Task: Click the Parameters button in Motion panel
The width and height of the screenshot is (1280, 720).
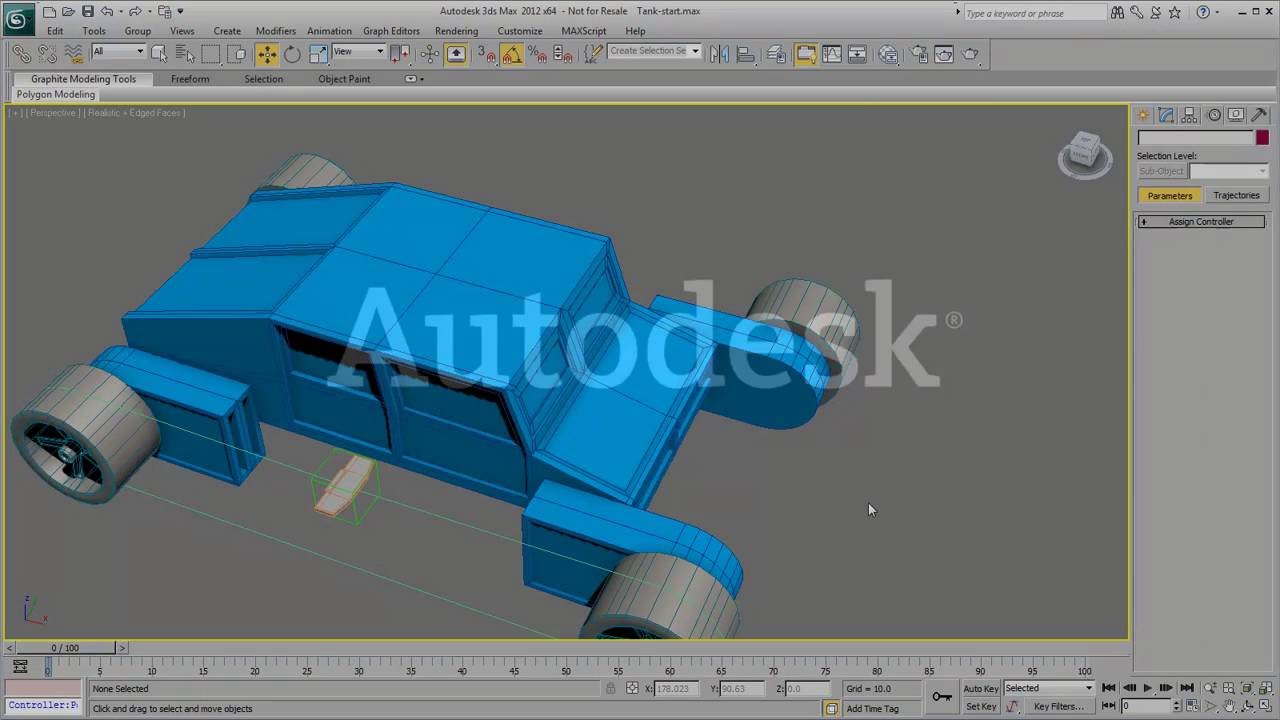Action: (1169, 196)
